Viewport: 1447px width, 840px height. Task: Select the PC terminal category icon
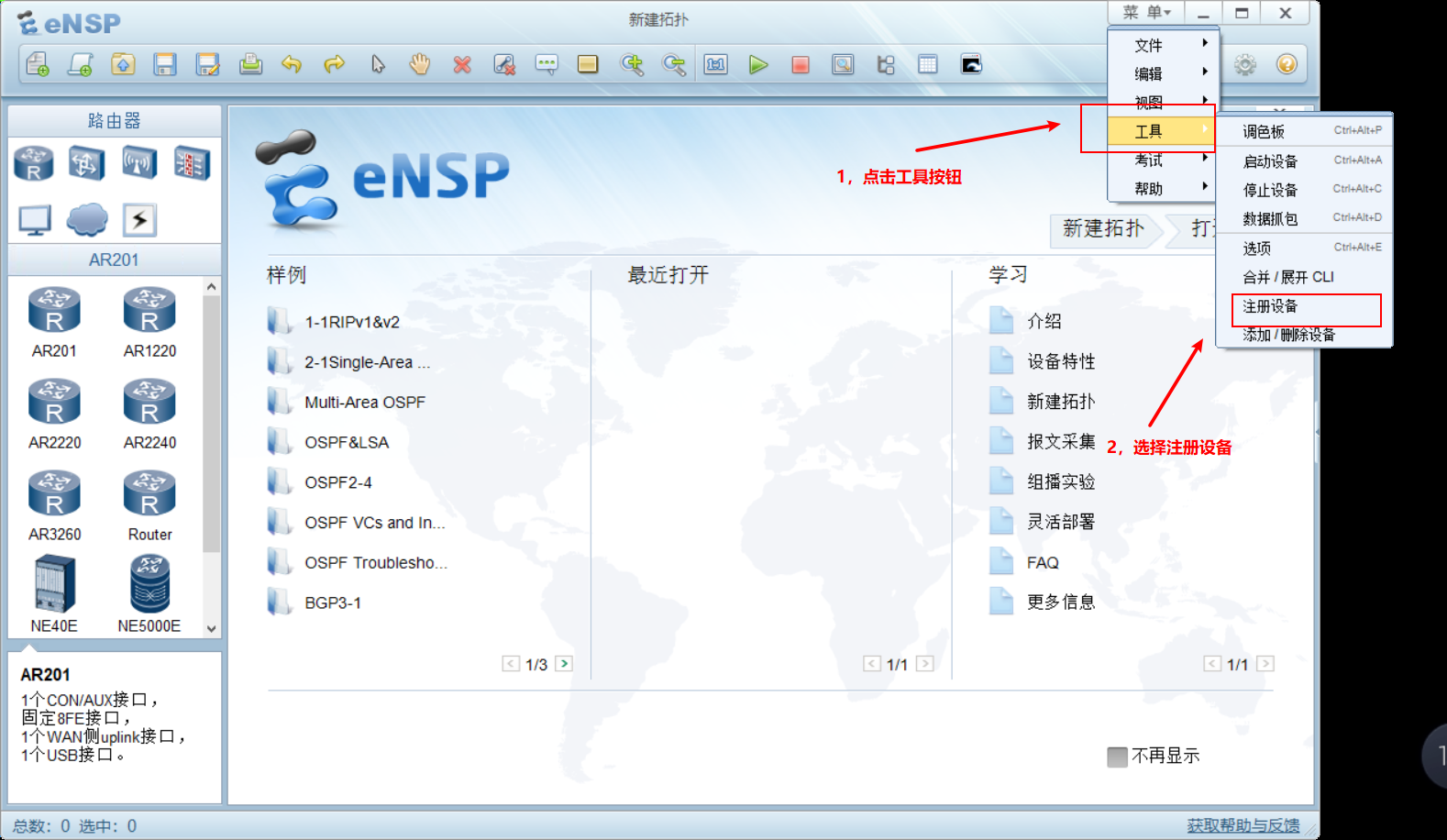(x=35, y=220)
